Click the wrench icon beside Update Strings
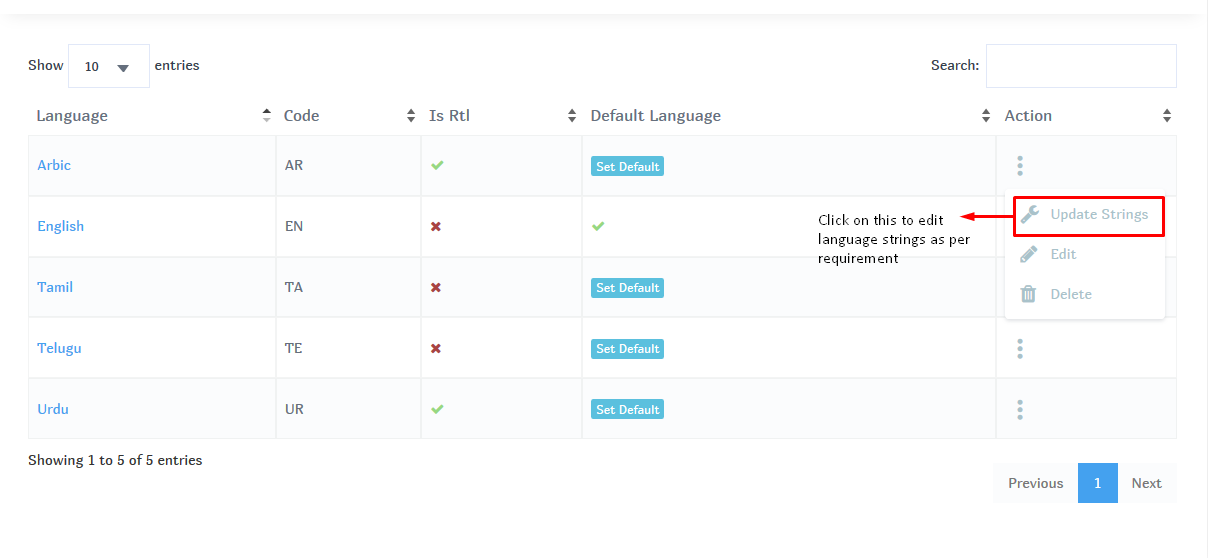This screenshot has width=1208, height=558. [x=1029, y=215]
